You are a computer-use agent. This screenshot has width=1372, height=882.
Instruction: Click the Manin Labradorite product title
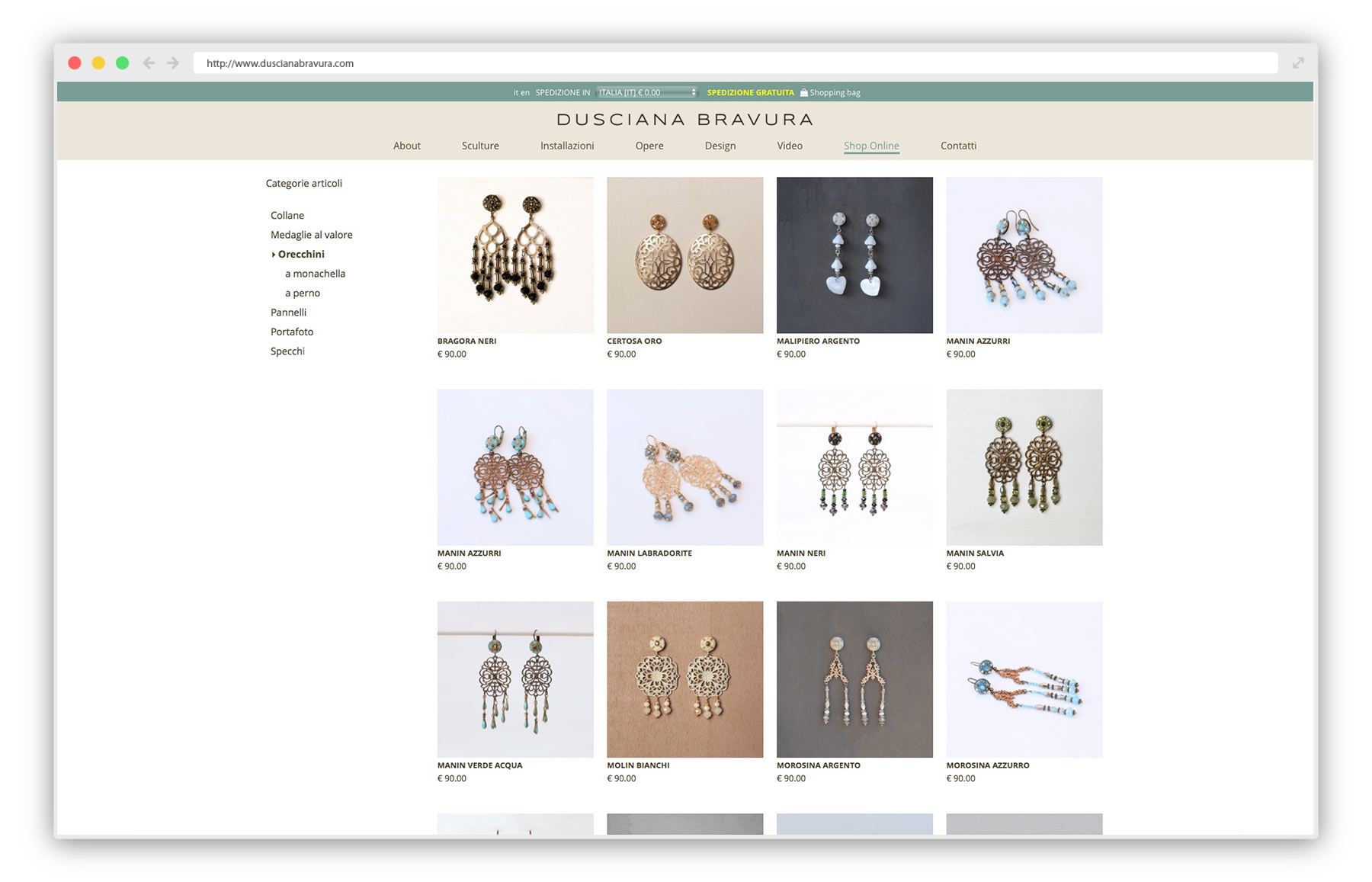pyautogui.click(x=649, y=553)
